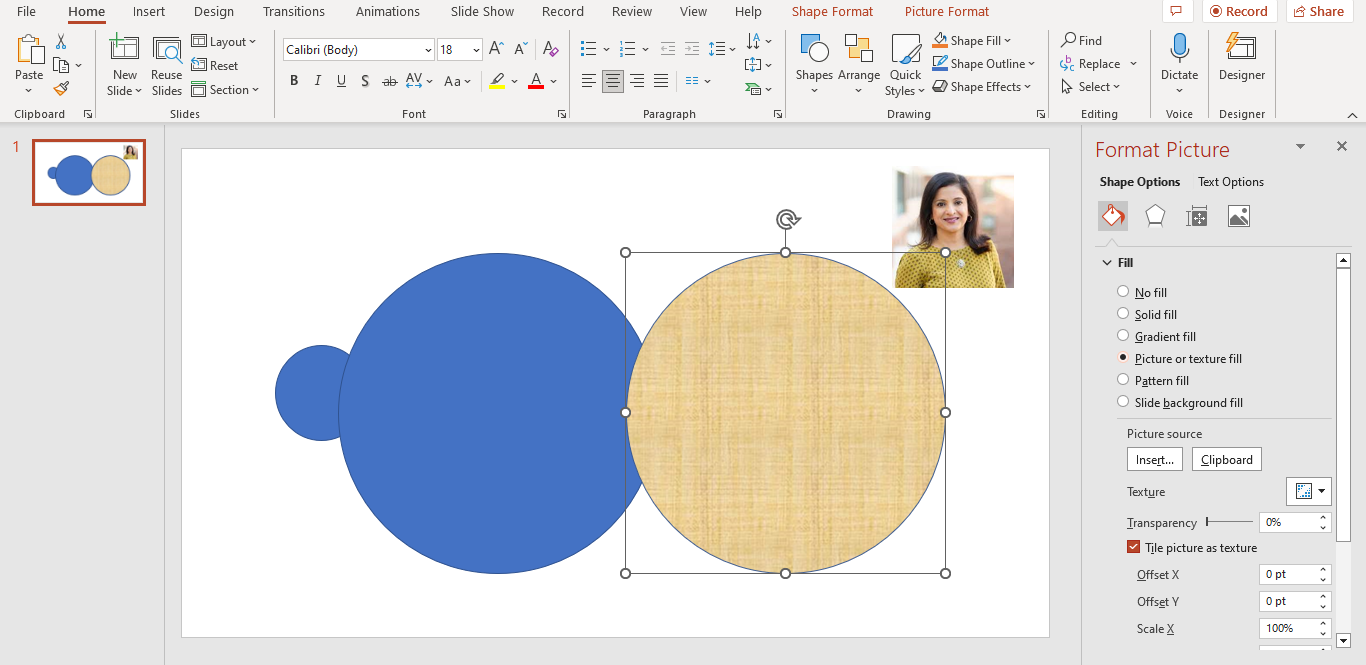
Task: Open the Fill & Line panel icon
Action: point(1112,215)
